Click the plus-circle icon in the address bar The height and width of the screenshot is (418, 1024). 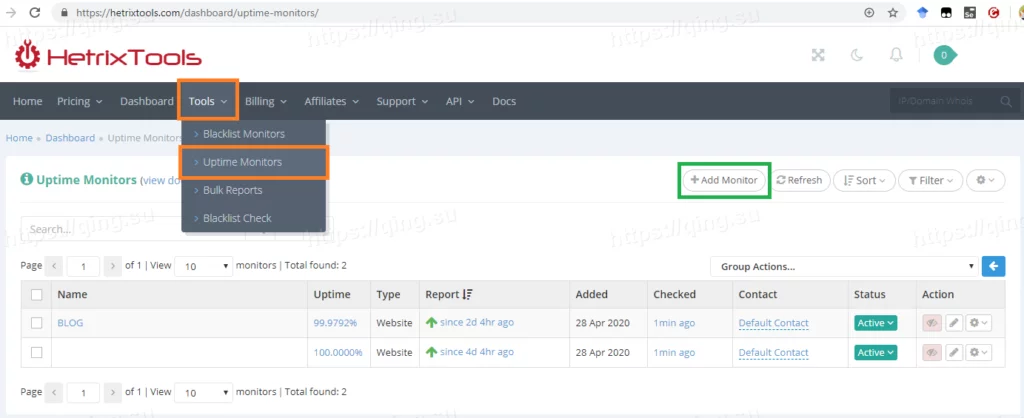(x=869, y=12)
